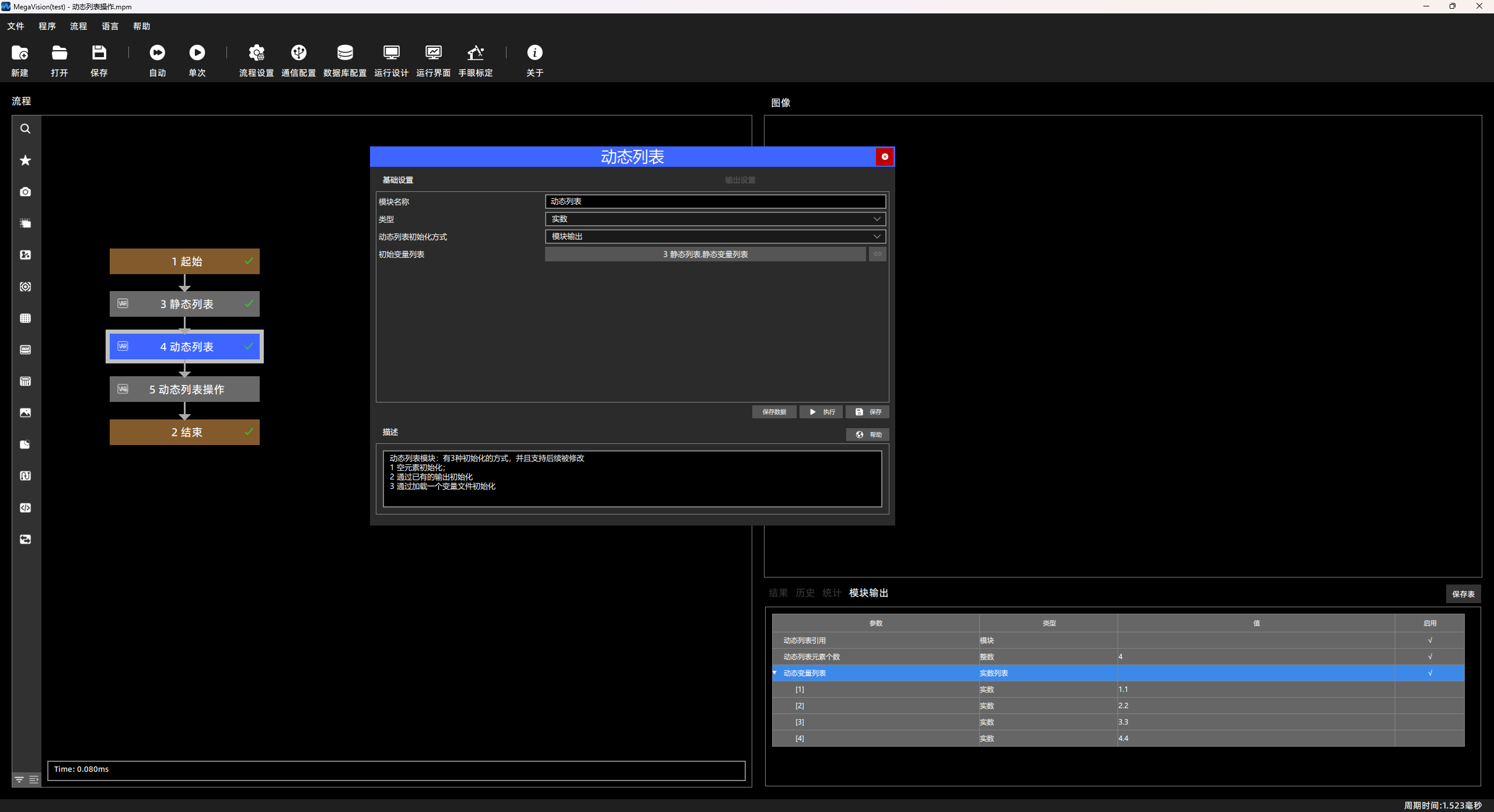Click the ruler measurement sidebar icon
The width and height of the screenshot is (1494, 812).
pos(25,349)
